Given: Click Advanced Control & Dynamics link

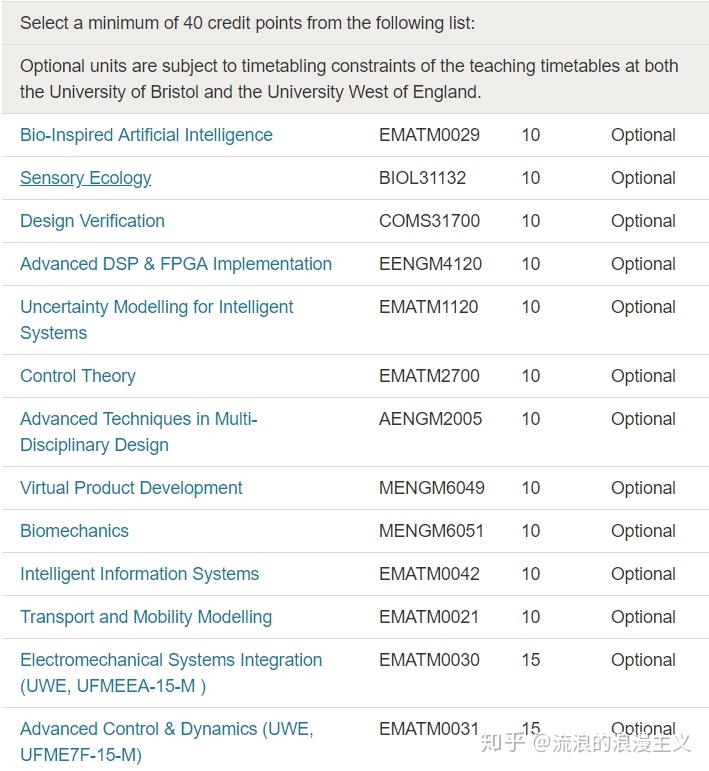Looking at the screenshot, I should (x=166, y=729).
